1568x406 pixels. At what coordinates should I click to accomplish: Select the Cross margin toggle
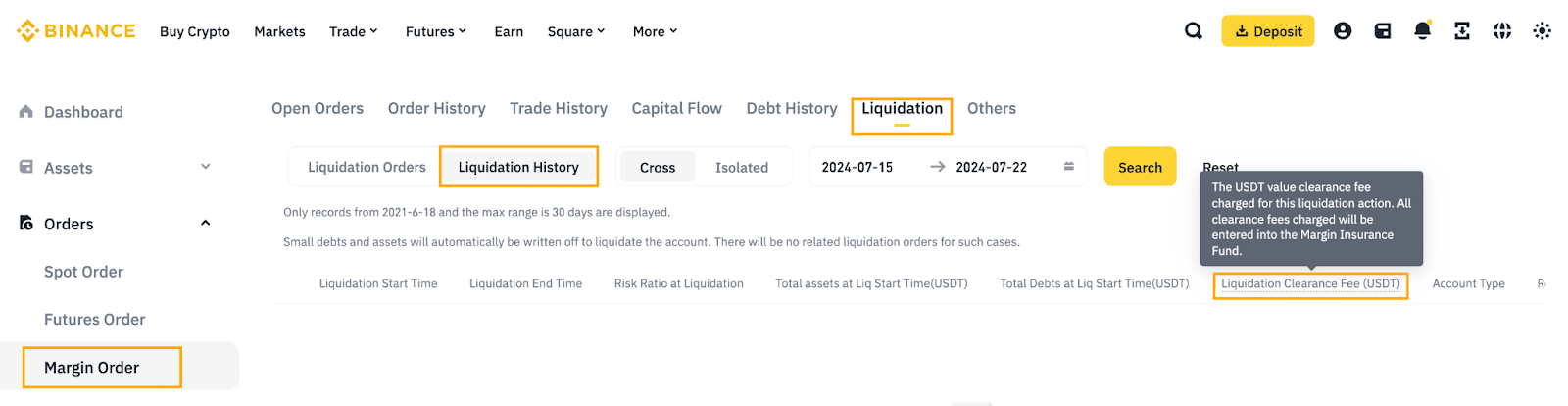coord(658,168)
